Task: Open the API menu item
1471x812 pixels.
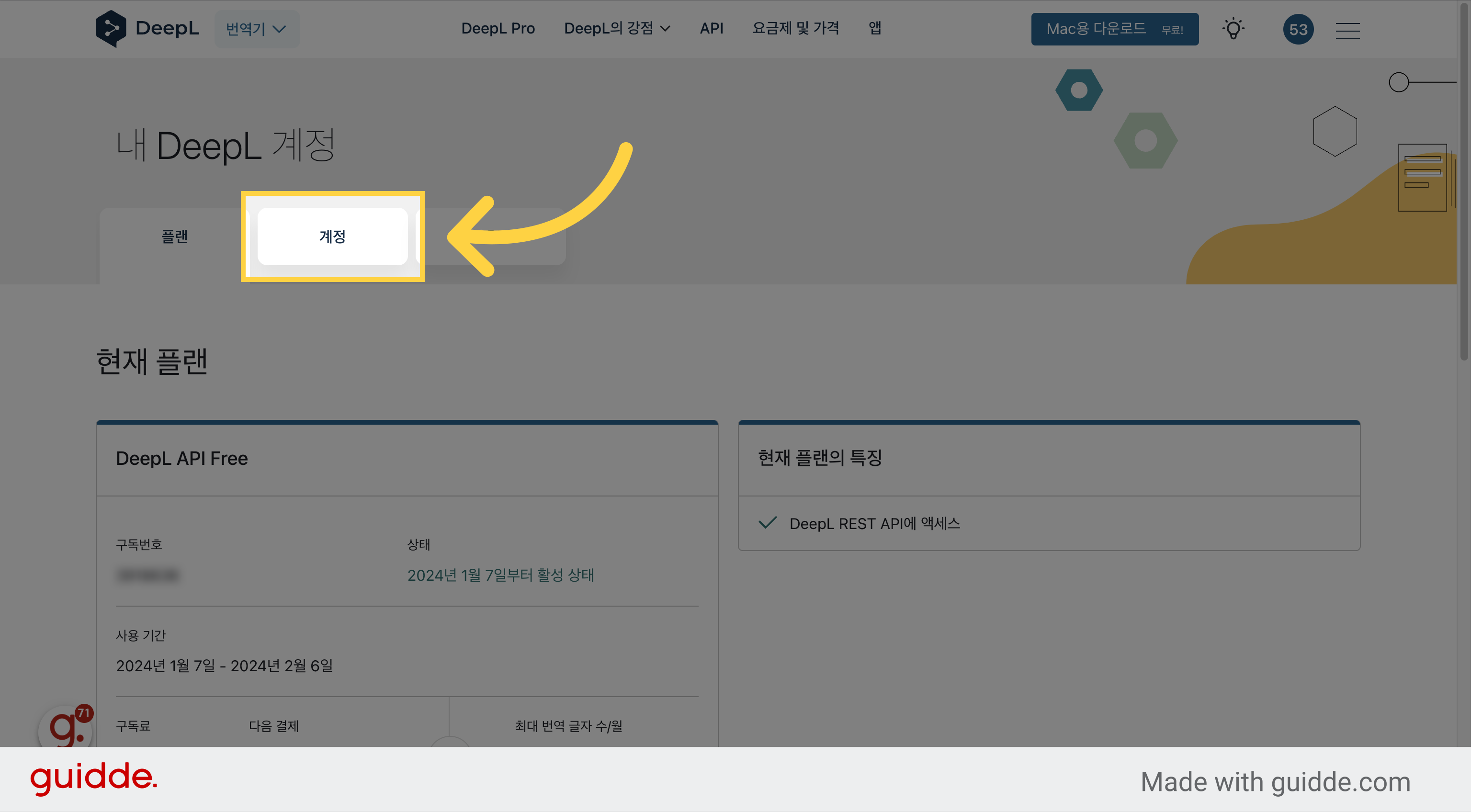Action: (712, 28)
